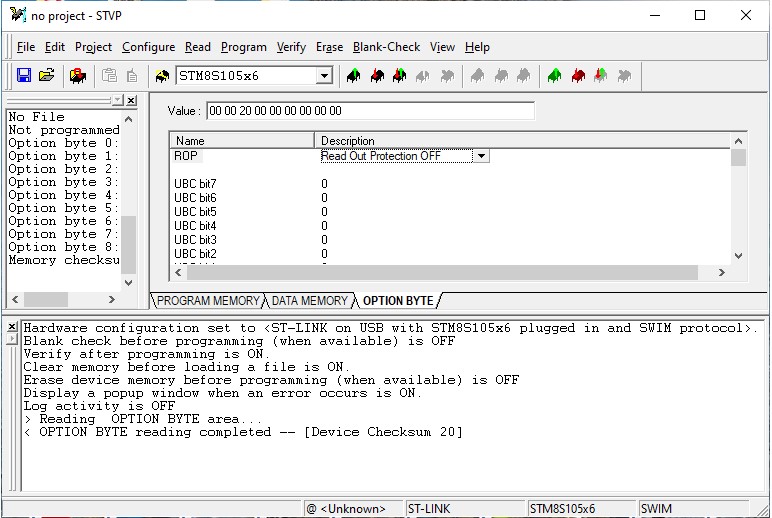Click the Name column header

point(242,141)
